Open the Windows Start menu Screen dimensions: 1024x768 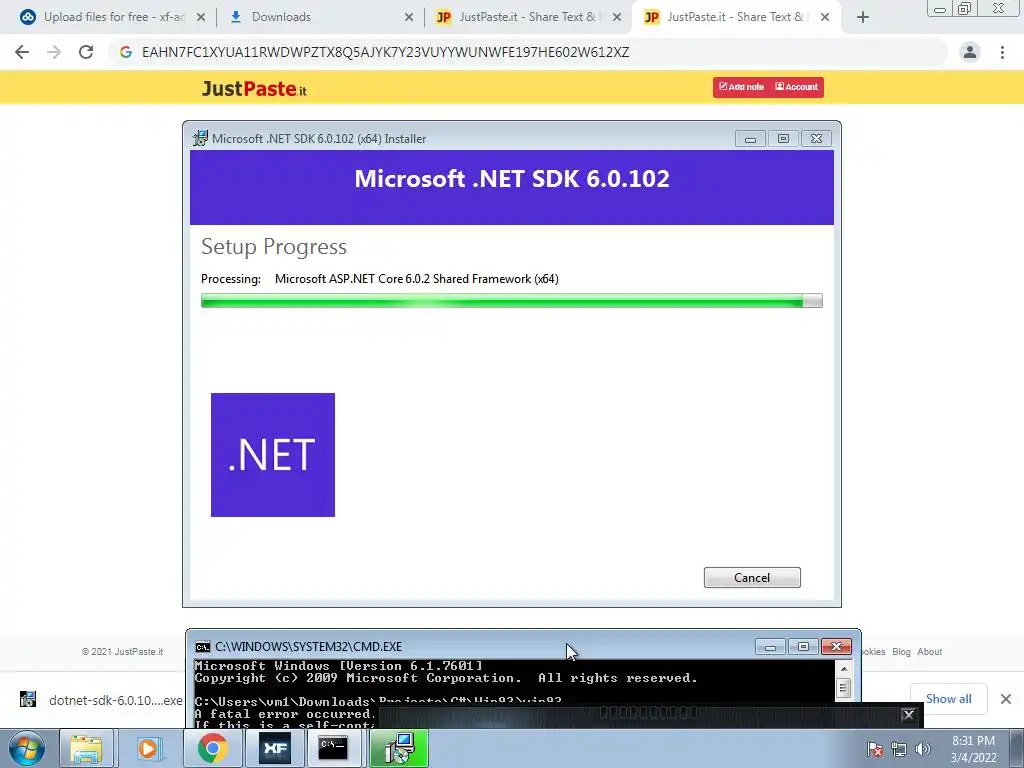click(x=27, y=748)
